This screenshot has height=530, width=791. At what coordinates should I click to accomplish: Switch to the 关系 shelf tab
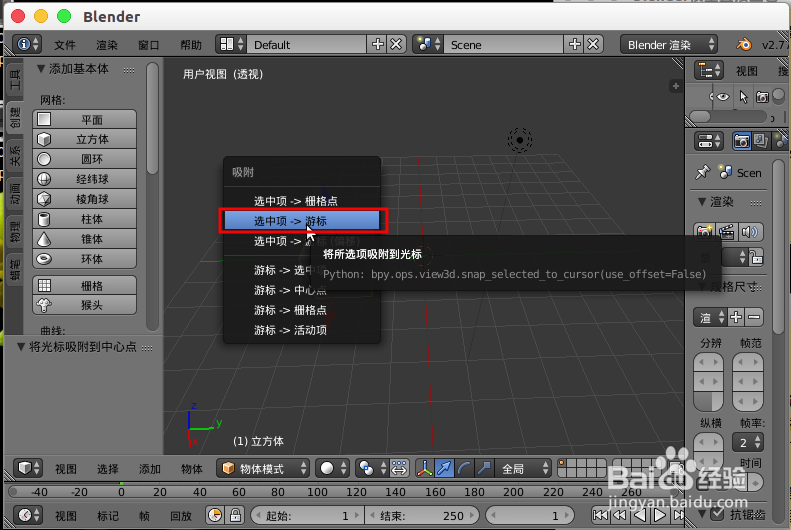[x=15, y=155]
